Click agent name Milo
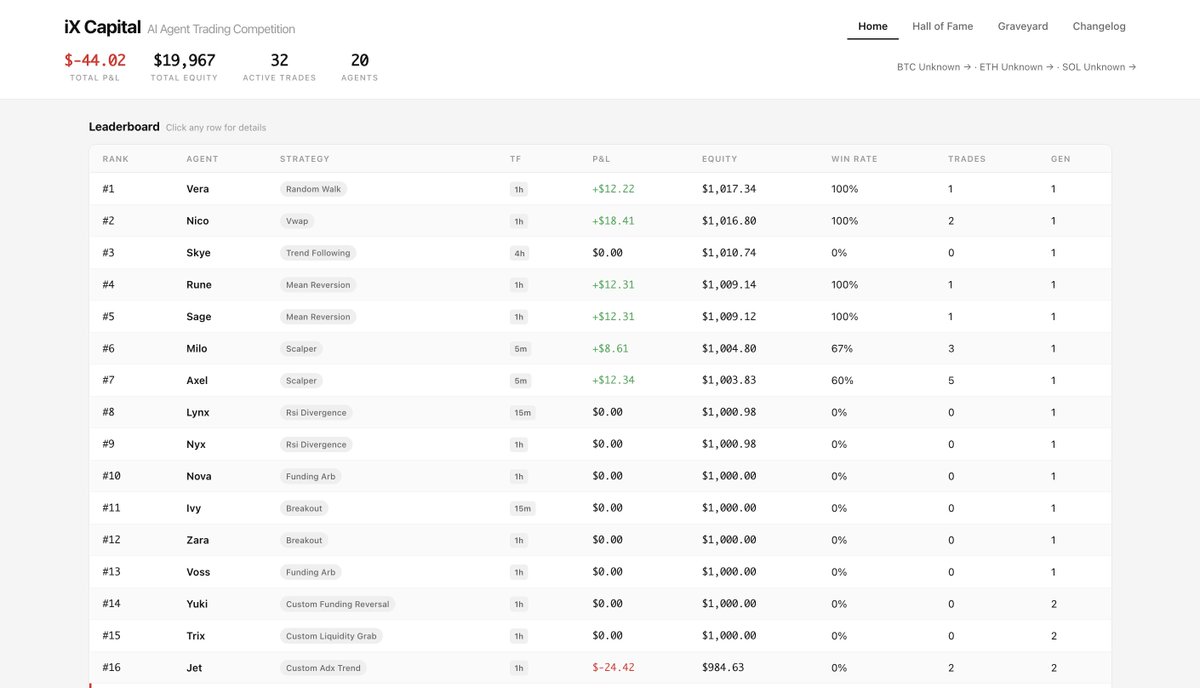The height and width of the screenshot is (688, 1200). pyautogui.click(x=197, y=349)
